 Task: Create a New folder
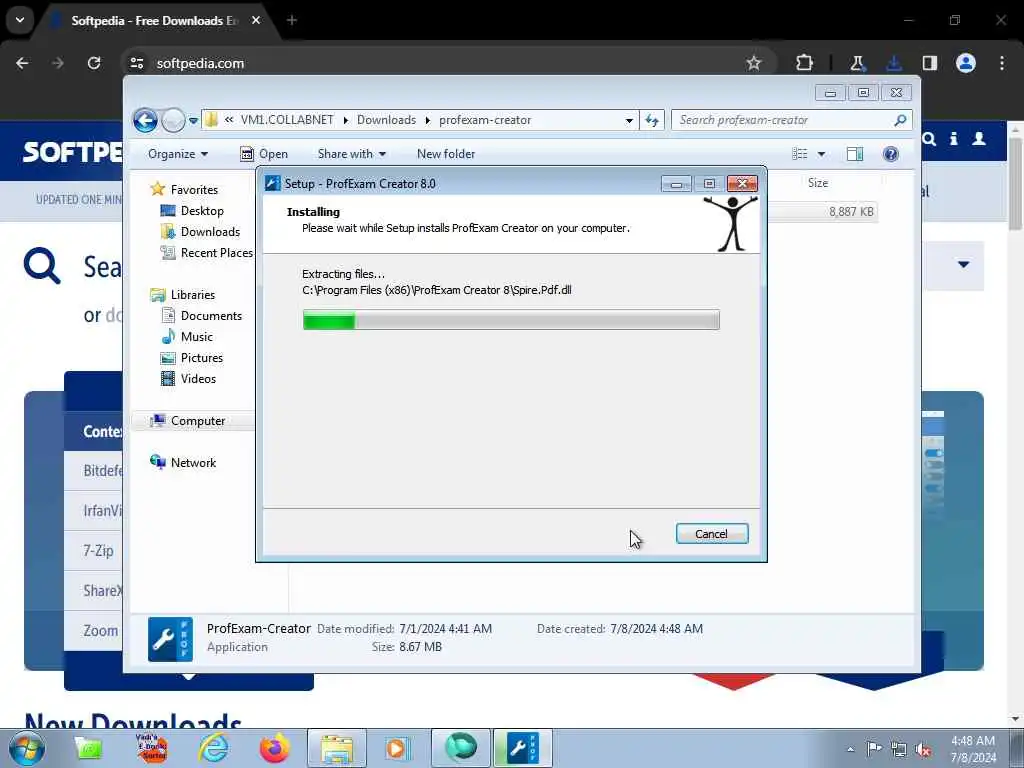click(x=446, y=154)
